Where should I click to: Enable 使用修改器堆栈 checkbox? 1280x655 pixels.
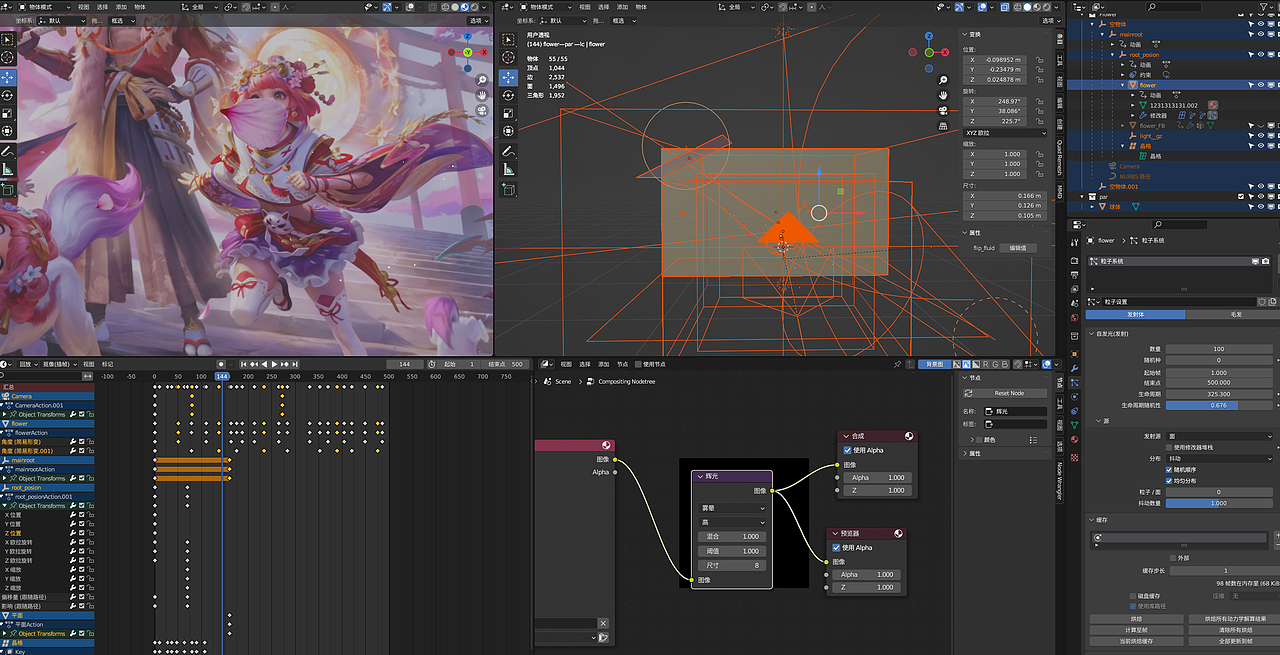(x=1169, y=447)
